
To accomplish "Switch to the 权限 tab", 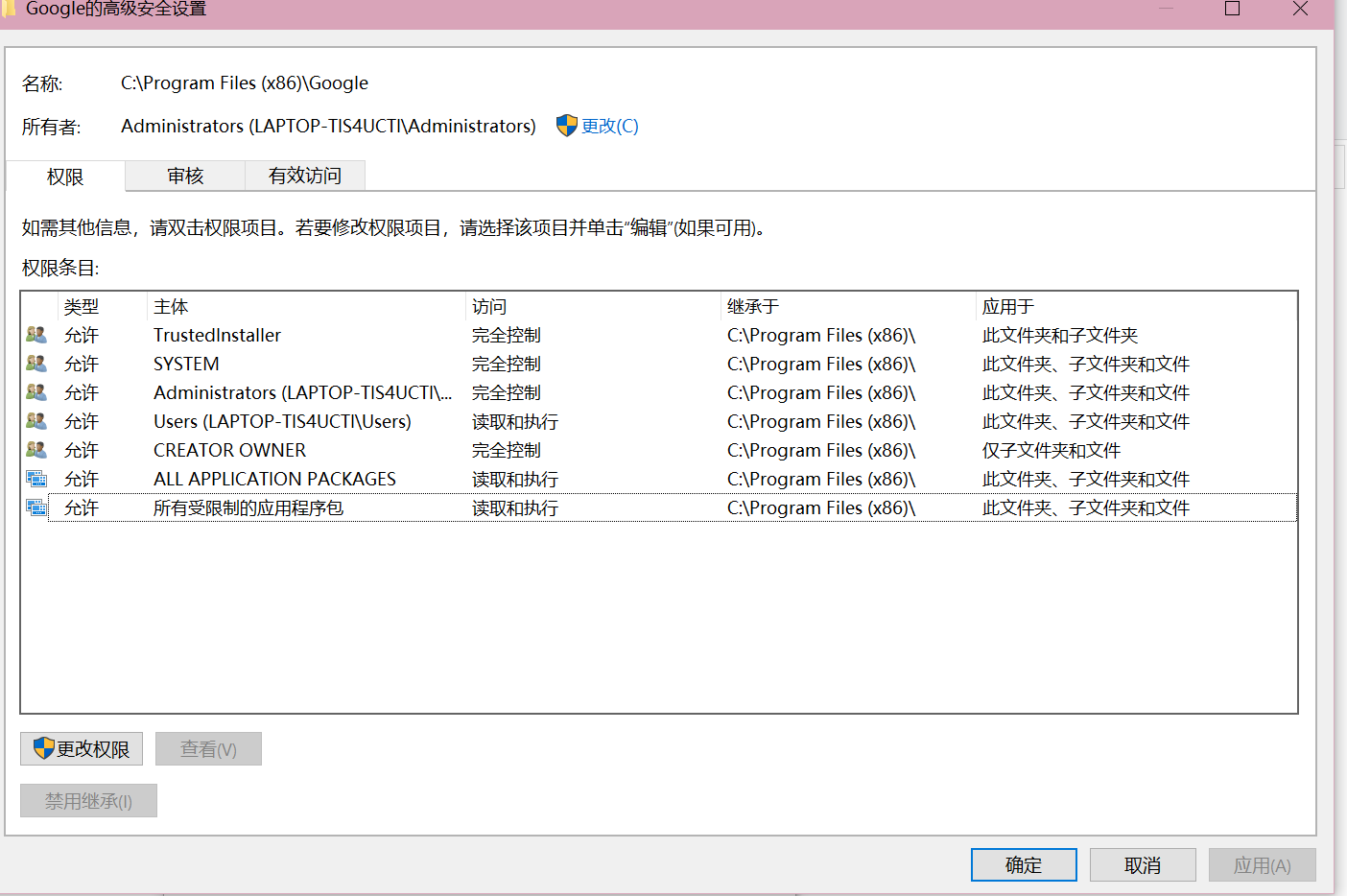I will pos(65,177).
